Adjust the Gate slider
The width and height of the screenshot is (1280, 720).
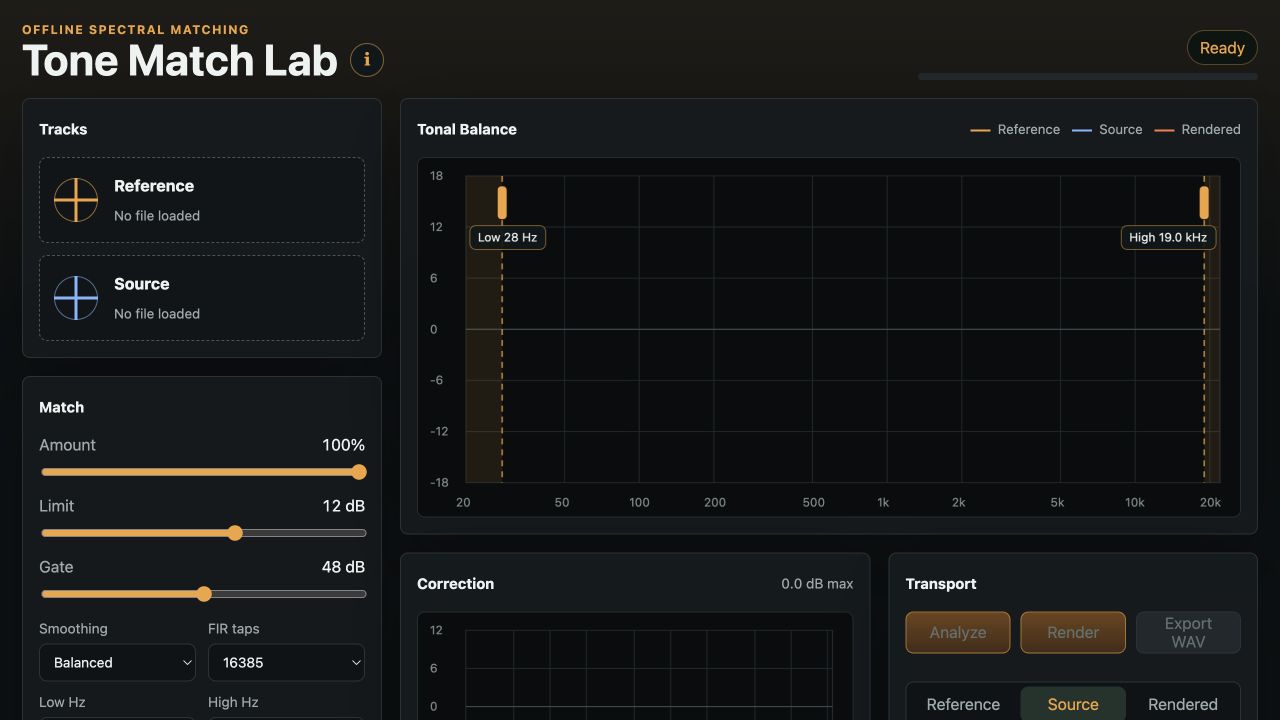(x=203, y=594)
